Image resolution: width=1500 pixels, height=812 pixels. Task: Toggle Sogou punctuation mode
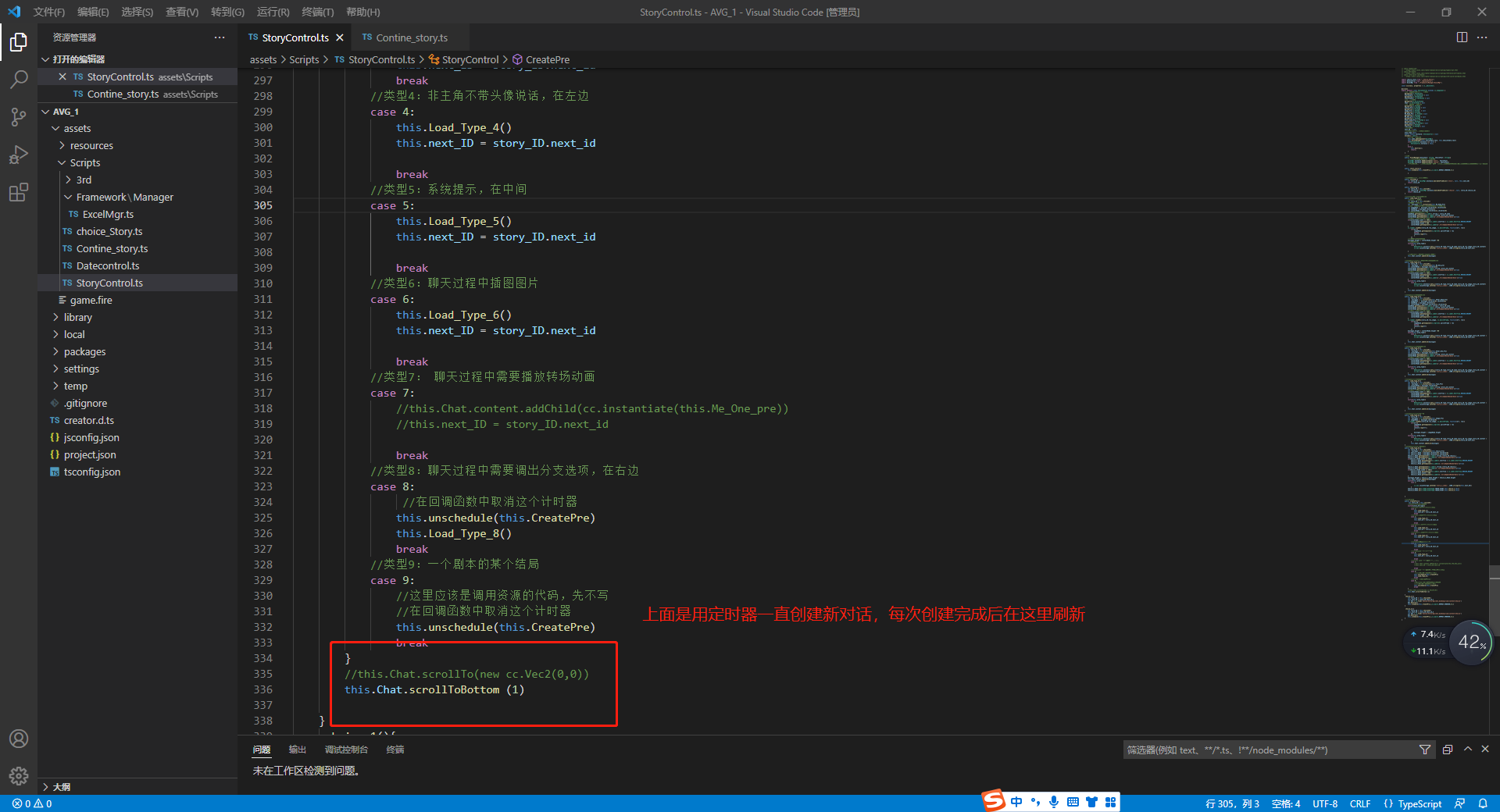point(1035,802)
